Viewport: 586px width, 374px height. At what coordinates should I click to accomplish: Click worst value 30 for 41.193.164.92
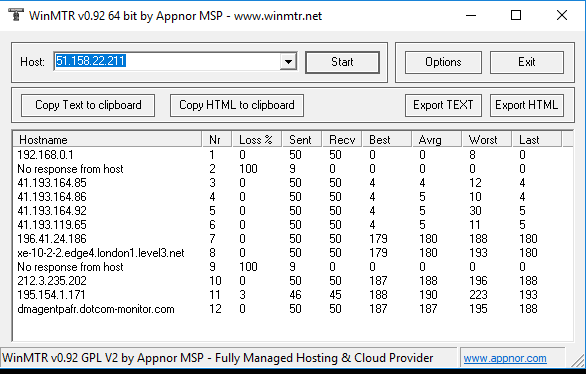pyautogui.click(x=475, y=211)
